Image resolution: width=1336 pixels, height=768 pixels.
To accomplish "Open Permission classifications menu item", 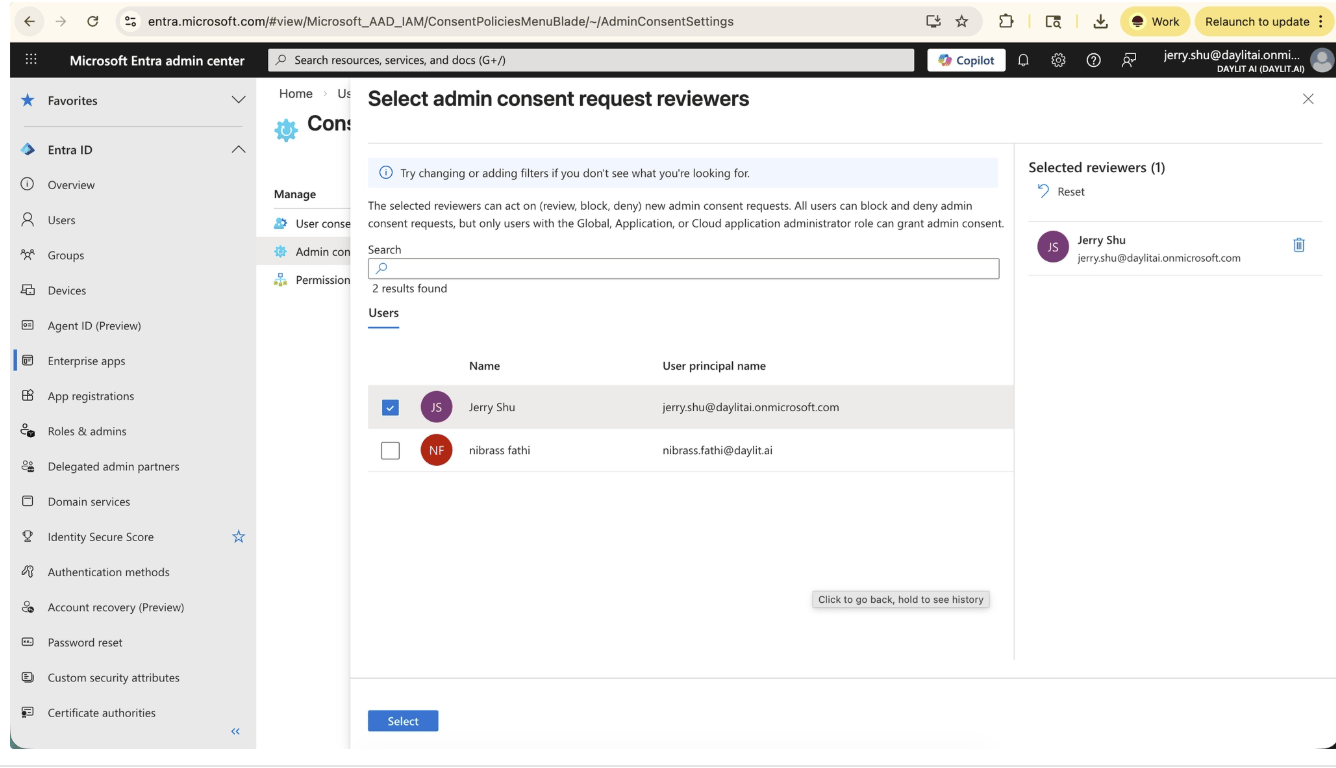I will pos(312,280).
